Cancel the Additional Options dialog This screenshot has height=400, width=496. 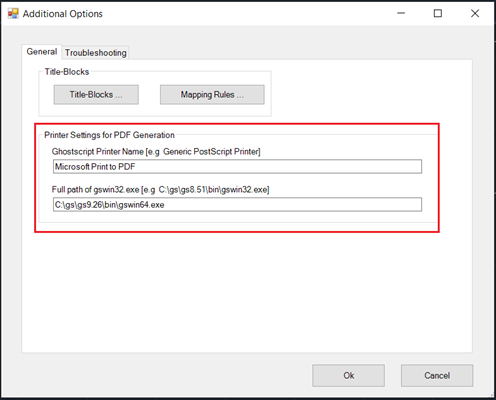437,376
